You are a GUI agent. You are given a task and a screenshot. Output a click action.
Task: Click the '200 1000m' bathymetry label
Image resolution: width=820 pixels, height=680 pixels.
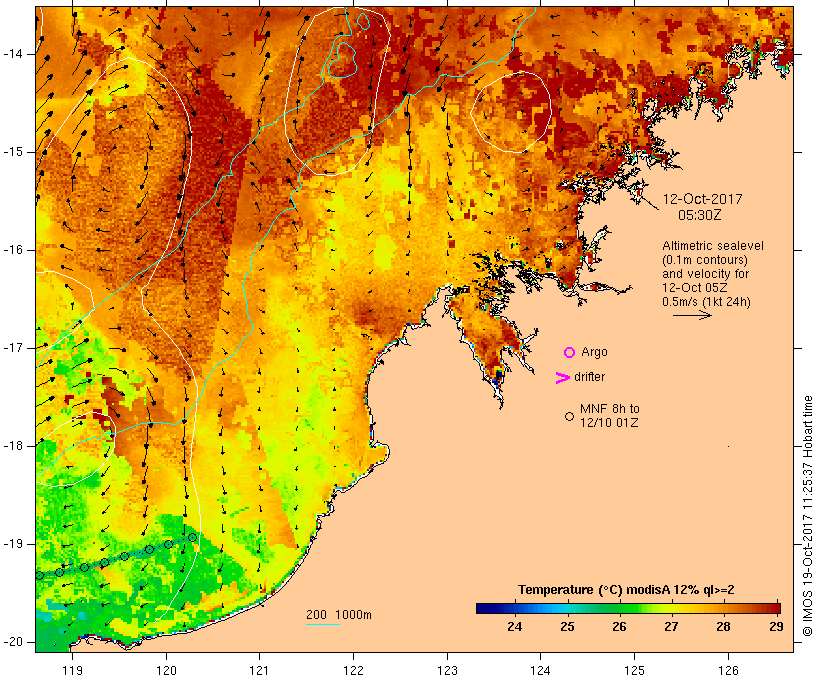pyautogui.click(x=339, y=615)
